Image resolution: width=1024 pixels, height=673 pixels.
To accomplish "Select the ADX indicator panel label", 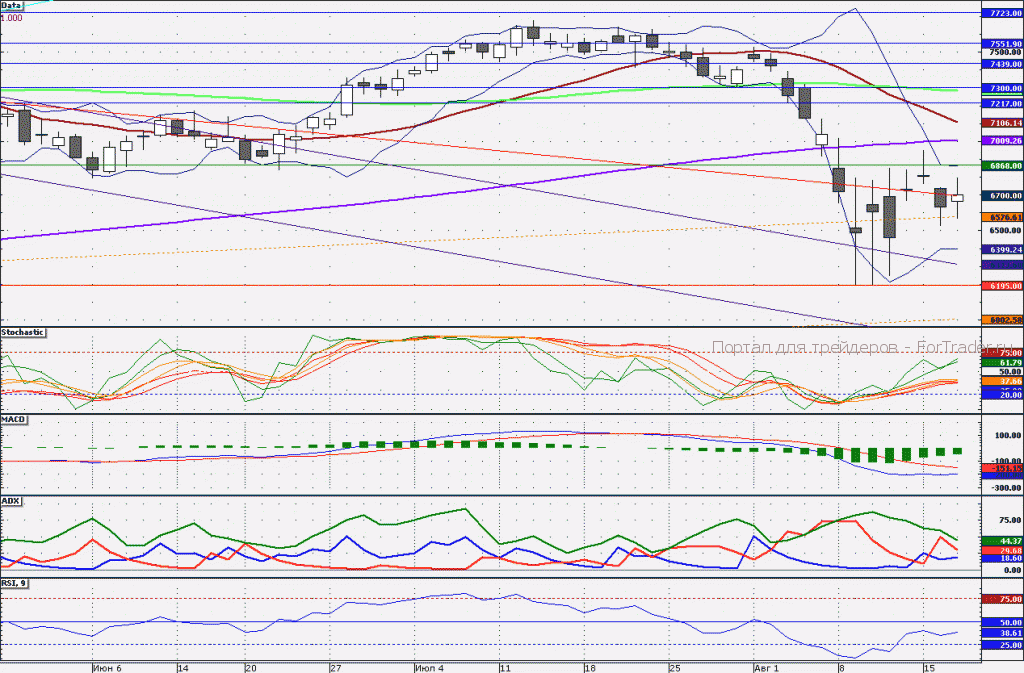I will (x=10, y=501).
